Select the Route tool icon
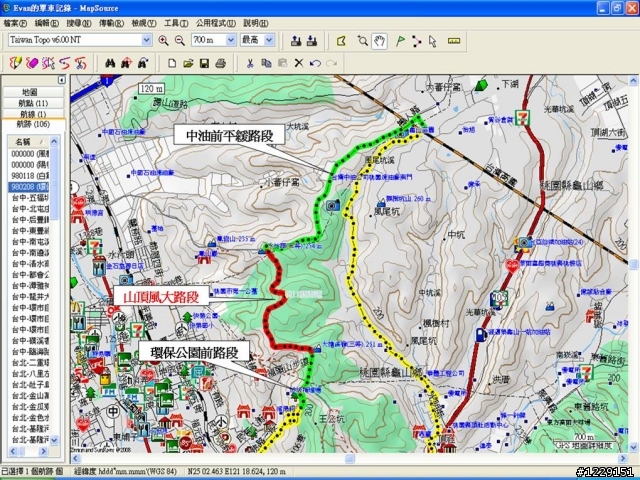The width and height of the screenshot is (640, 480). click(x=416, y=41)
